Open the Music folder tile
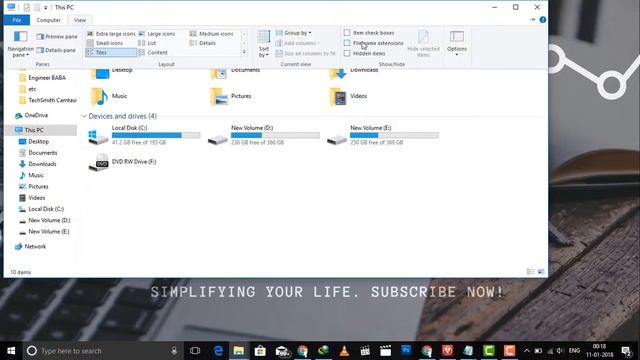The height and width of the screenshot is (360, 640). (109, 96)
